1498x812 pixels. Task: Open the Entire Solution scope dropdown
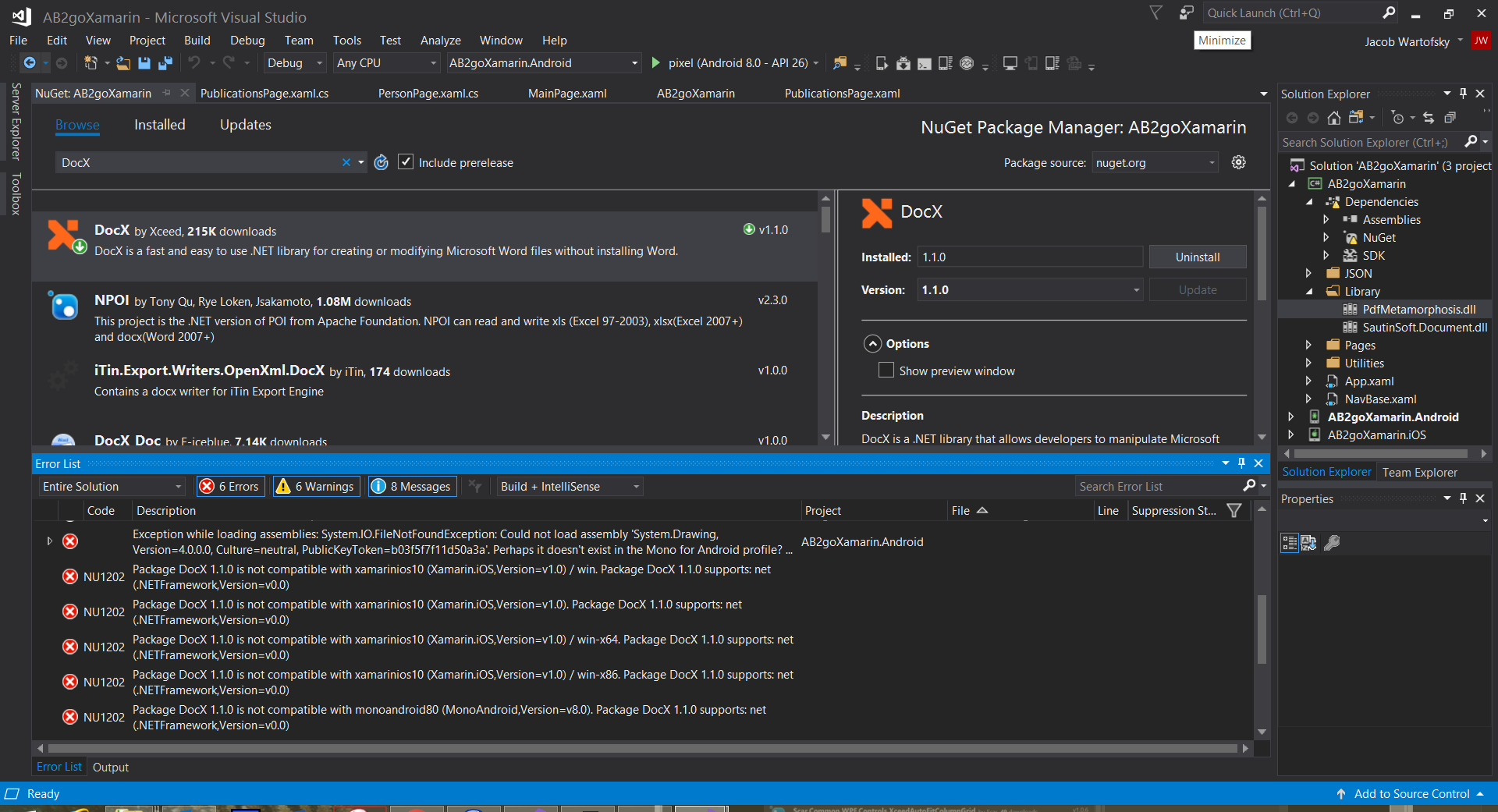pos(112,486)
